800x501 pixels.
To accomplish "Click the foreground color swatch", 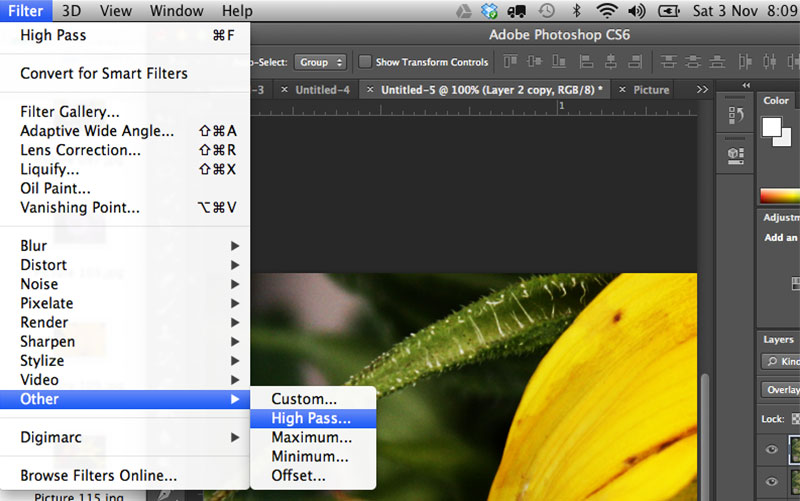I will pyautogui.click(x=771, y=126).
